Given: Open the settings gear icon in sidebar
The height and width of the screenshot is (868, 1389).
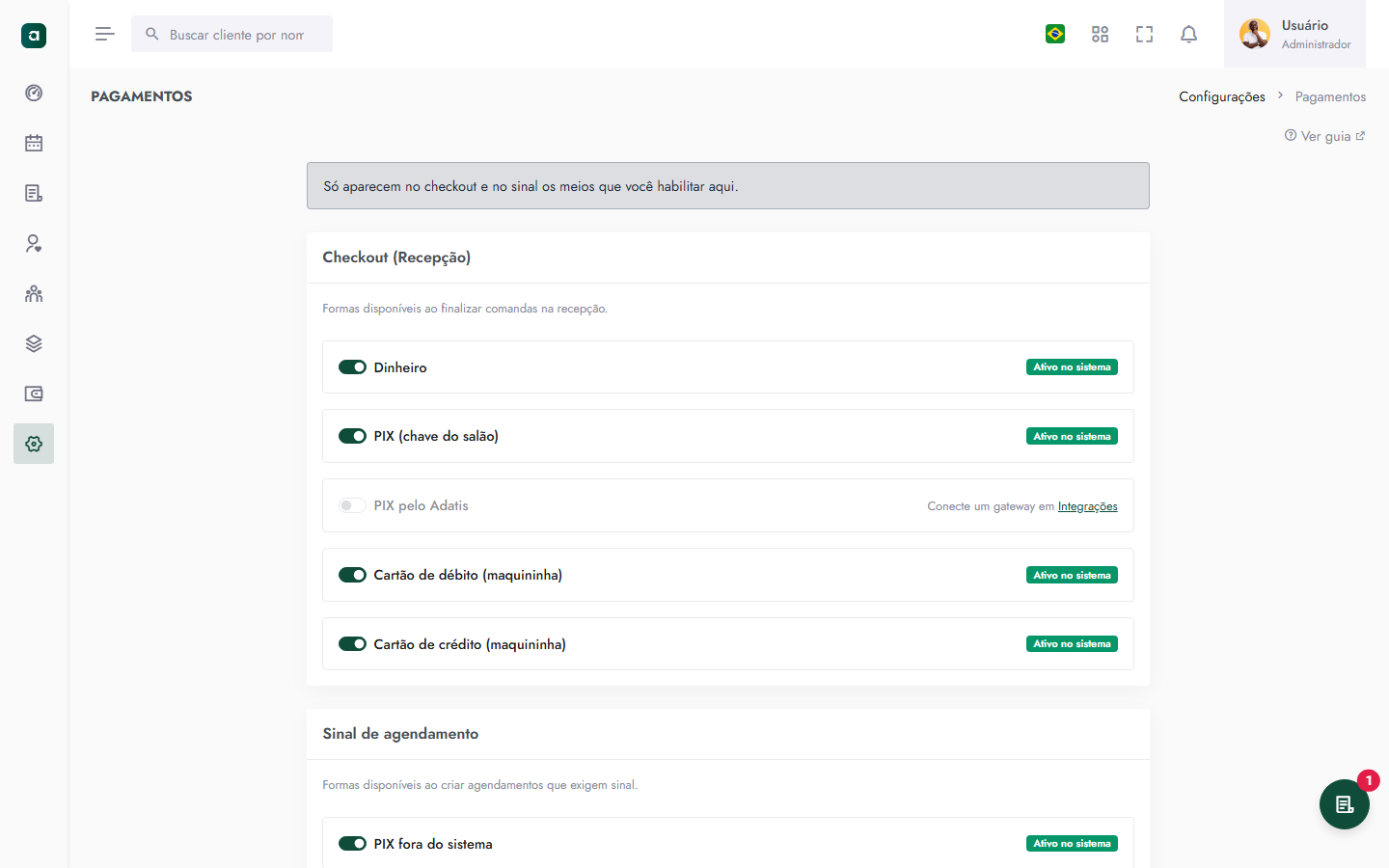Looking at the screenshot, I should coord(34,444).
